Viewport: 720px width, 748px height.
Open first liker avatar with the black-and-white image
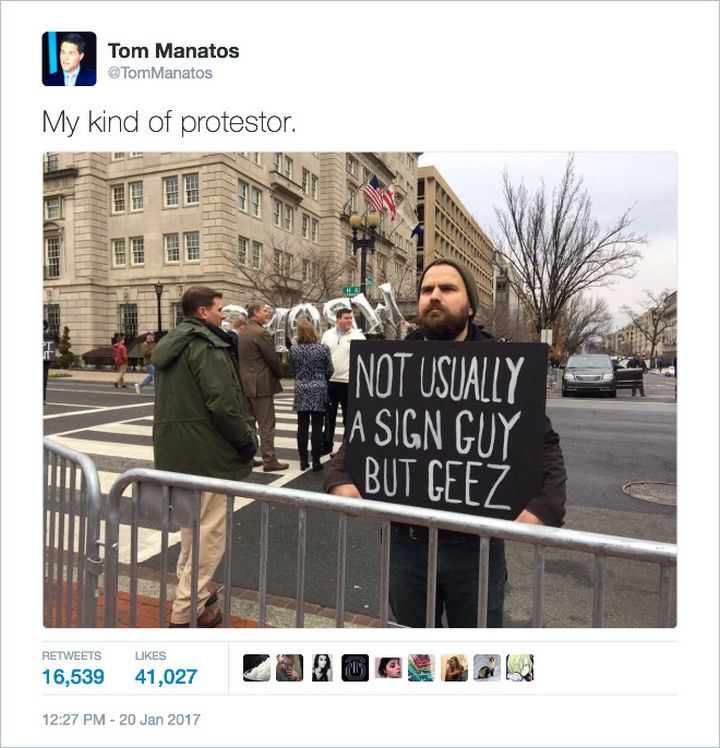(257, 667)
